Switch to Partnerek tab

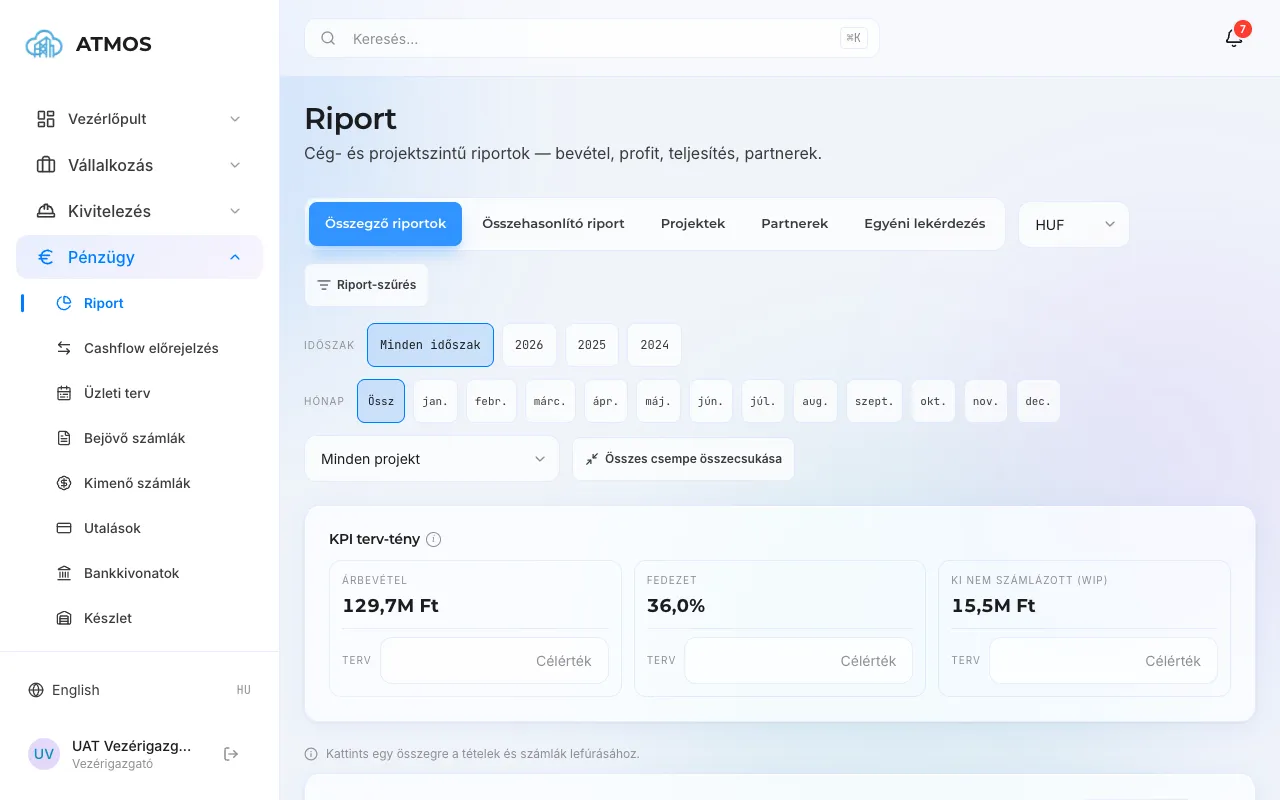[x=795, y=224]
